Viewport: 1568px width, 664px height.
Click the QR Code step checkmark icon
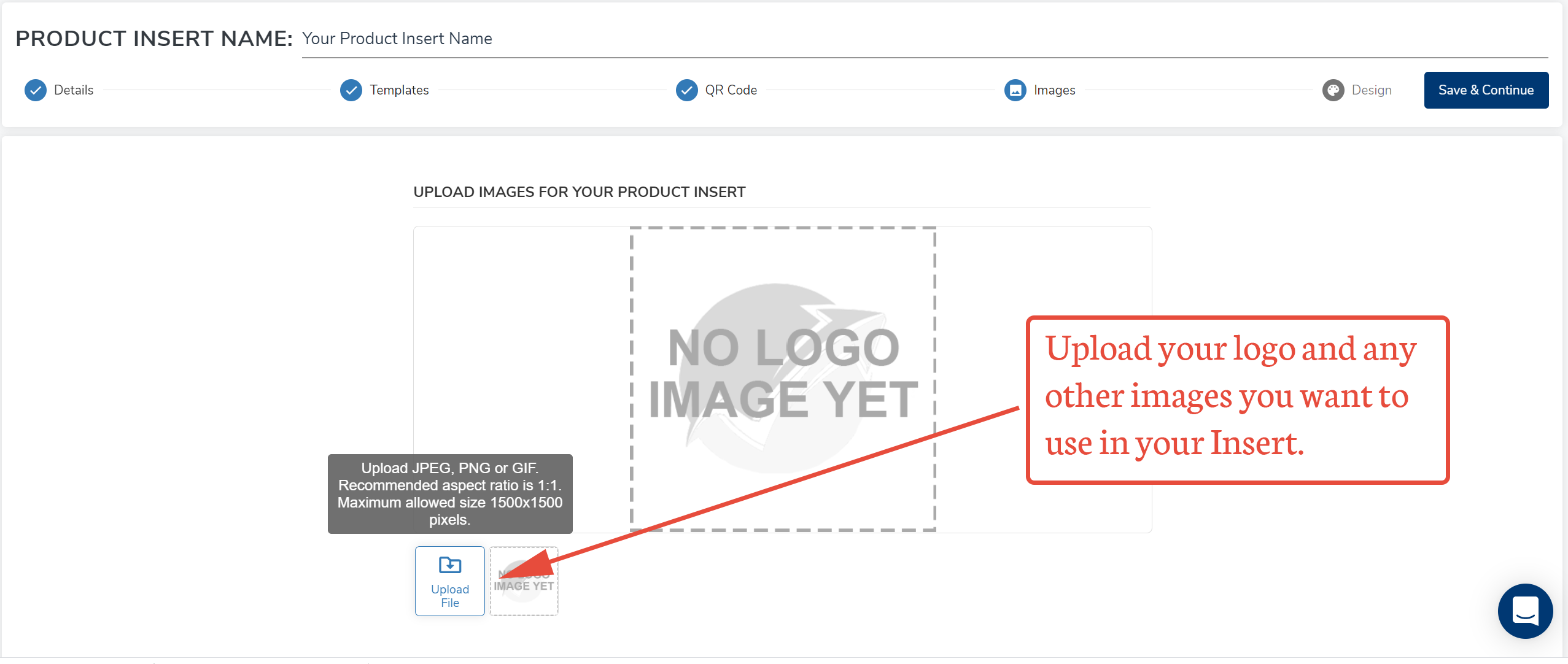(686, 90)
